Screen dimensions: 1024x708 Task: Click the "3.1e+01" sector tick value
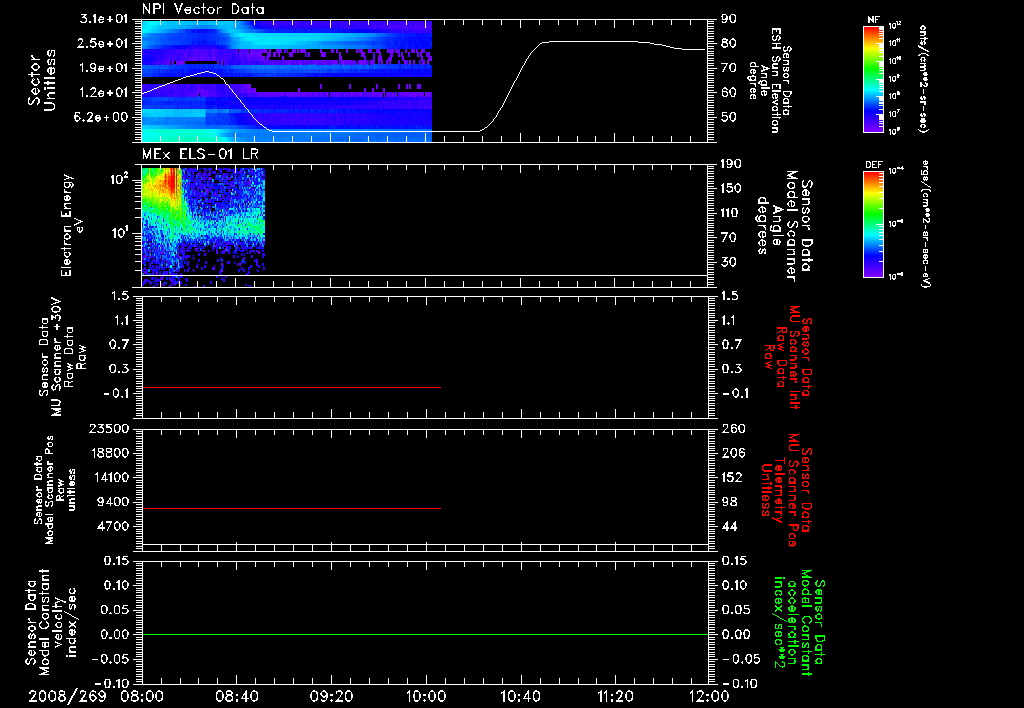(x=104, y=19)
